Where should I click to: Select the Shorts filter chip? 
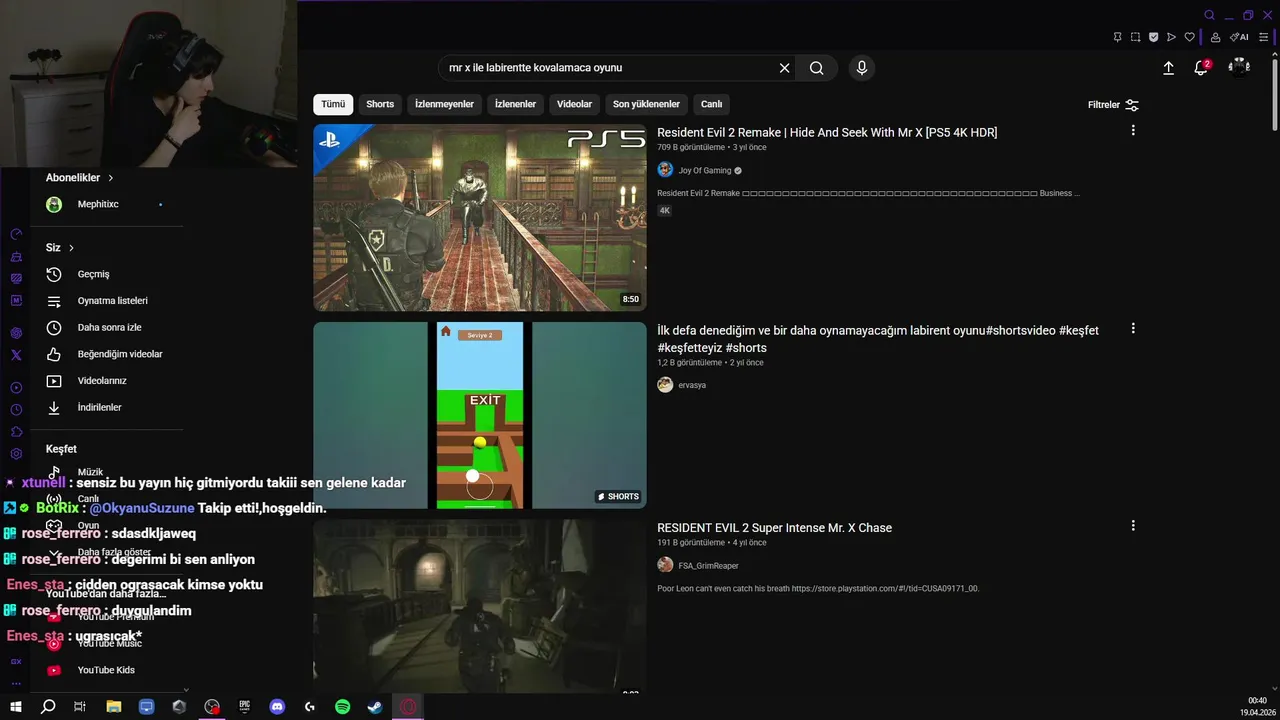pos(380,104)
